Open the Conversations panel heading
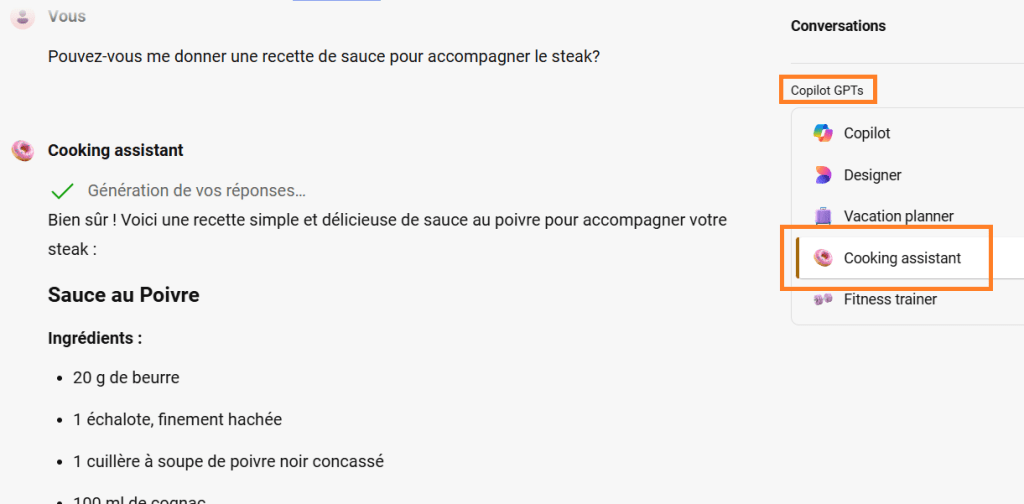 point(838,26)
